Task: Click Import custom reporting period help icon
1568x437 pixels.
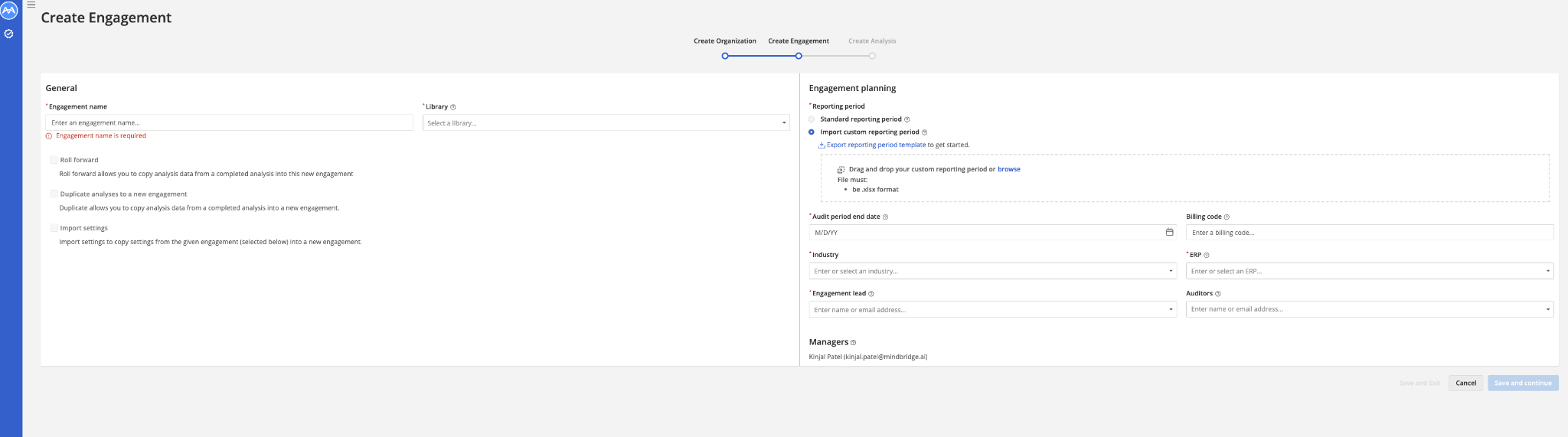Action: pyautogui.click(x=925, y=132)
